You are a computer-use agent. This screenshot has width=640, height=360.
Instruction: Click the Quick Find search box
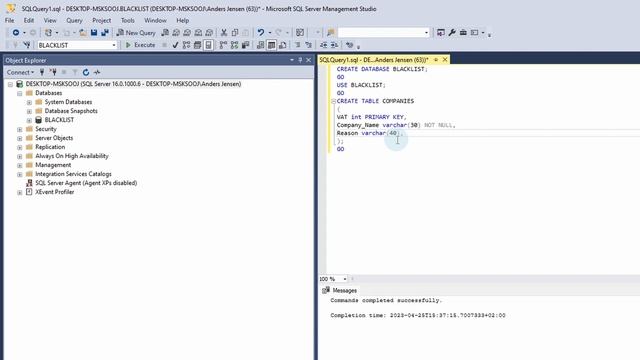384,33
